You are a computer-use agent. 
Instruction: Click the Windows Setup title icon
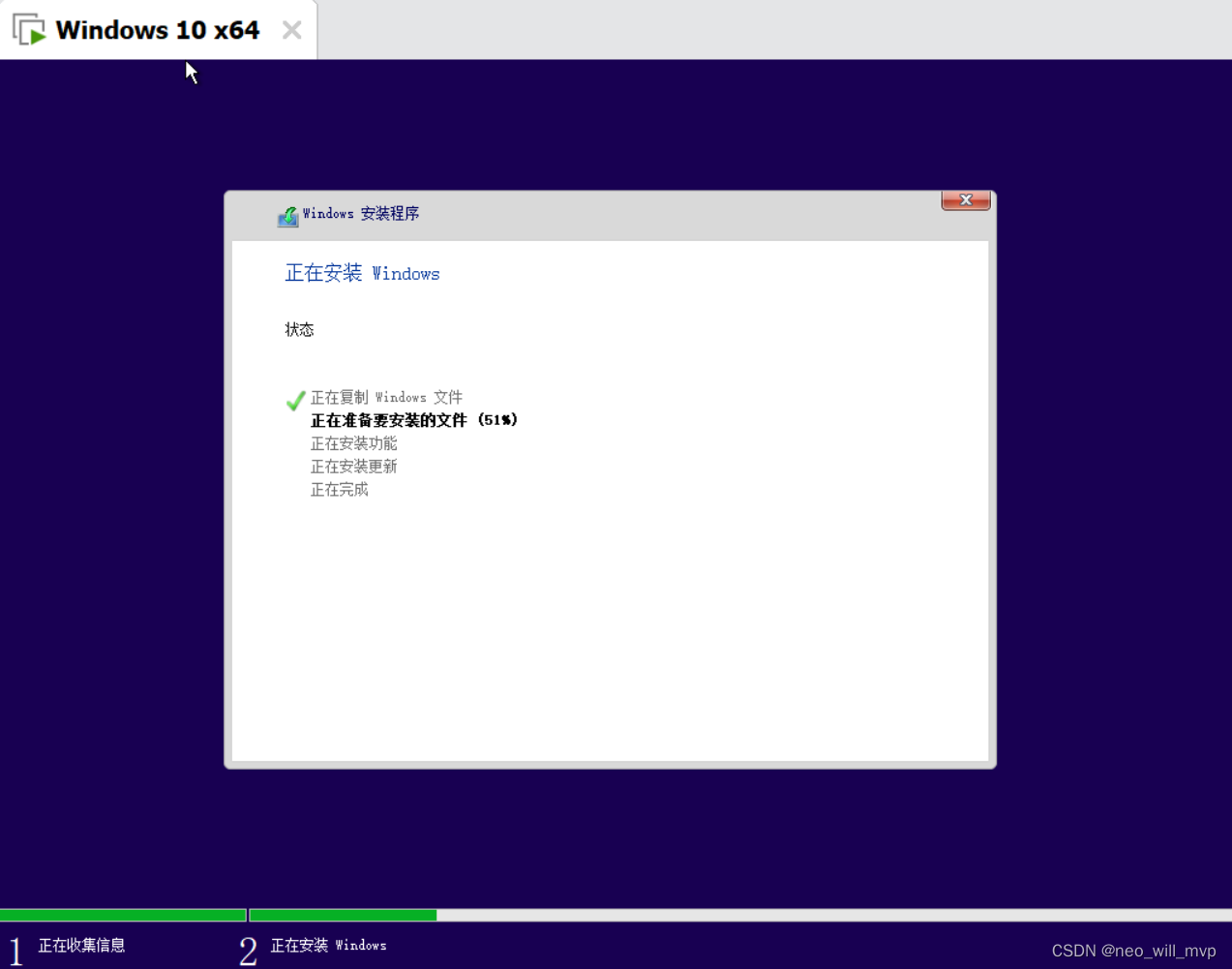(x=288, y=216)
